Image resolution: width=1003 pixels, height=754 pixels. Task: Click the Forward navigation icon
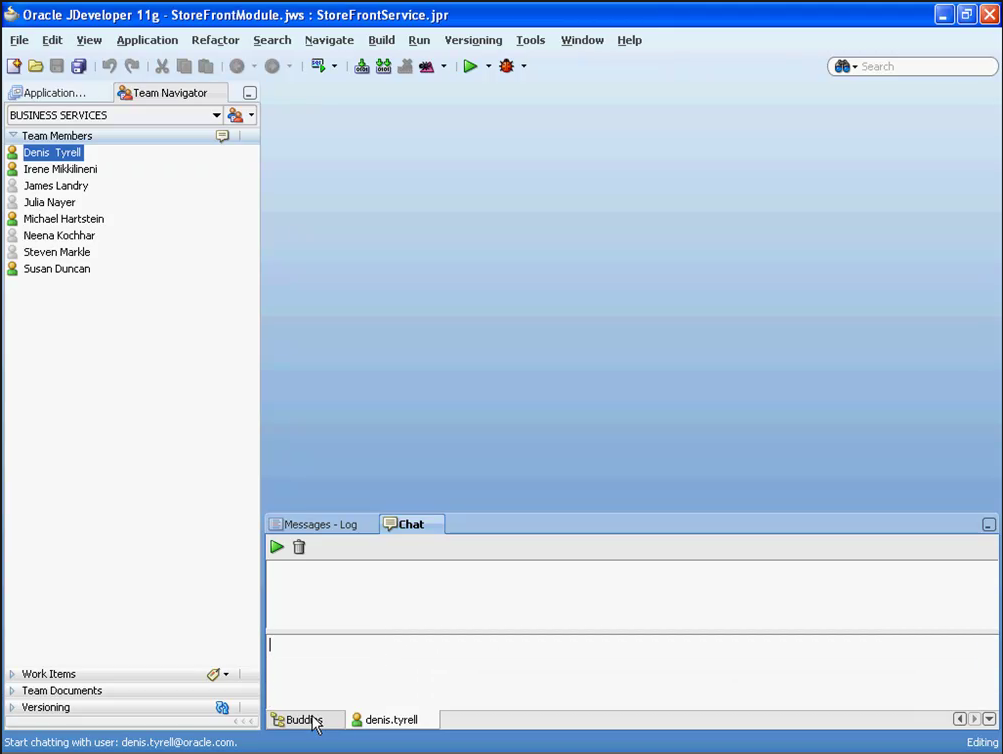pyautogui.click(x=272, y=66)
